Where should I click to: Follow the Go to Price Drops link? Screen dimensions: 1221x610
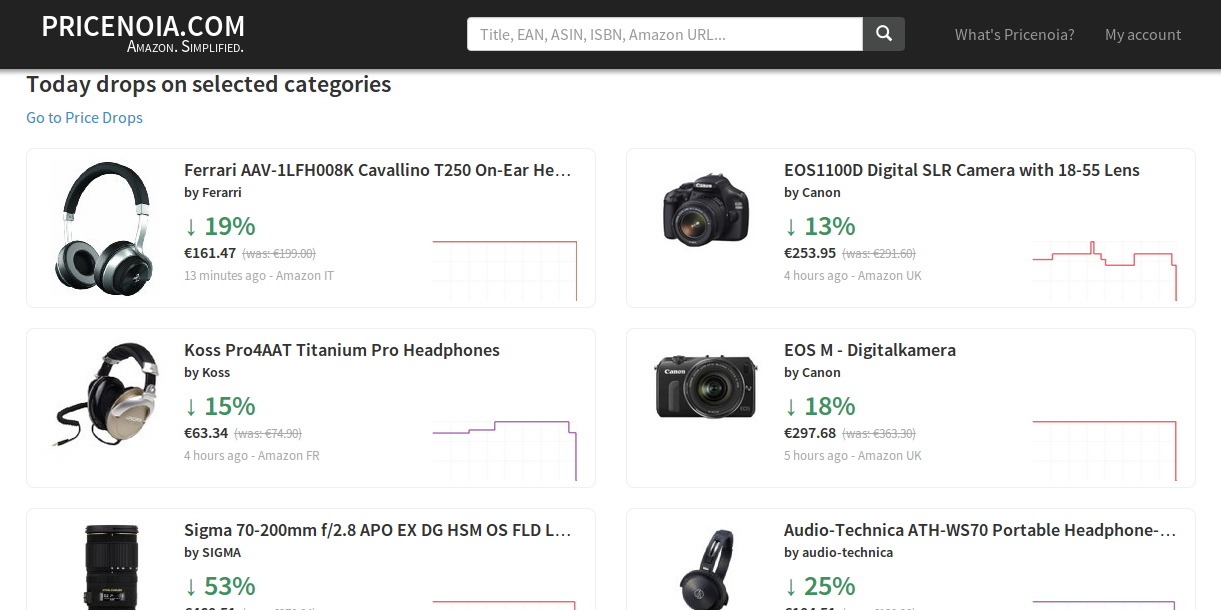[x=84, y=118]
